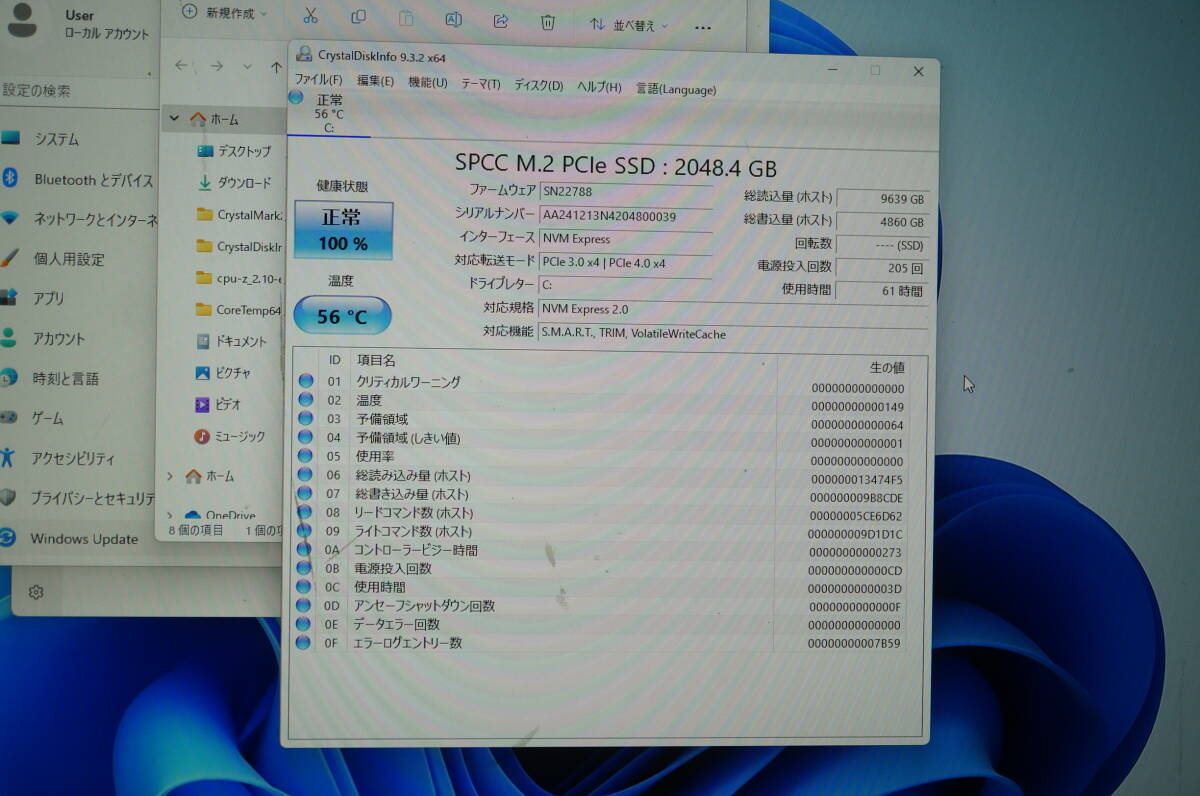
Task: Open デスクトップ in Explorer sidebar
Action: pos(233,151)
